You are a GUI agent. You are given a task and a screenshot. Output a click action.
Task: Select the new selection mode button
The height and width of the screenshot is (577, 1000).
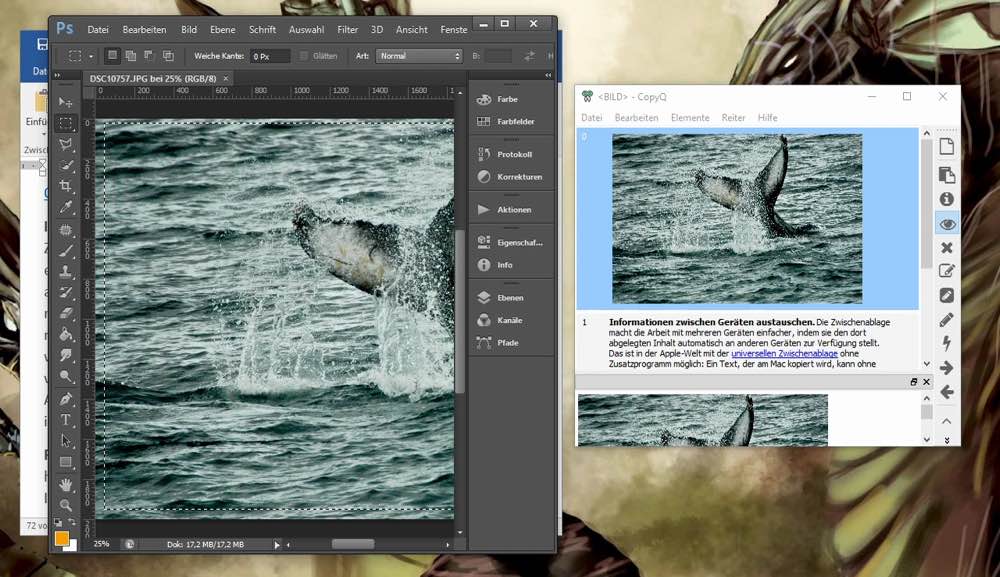[x=112, y=56]
